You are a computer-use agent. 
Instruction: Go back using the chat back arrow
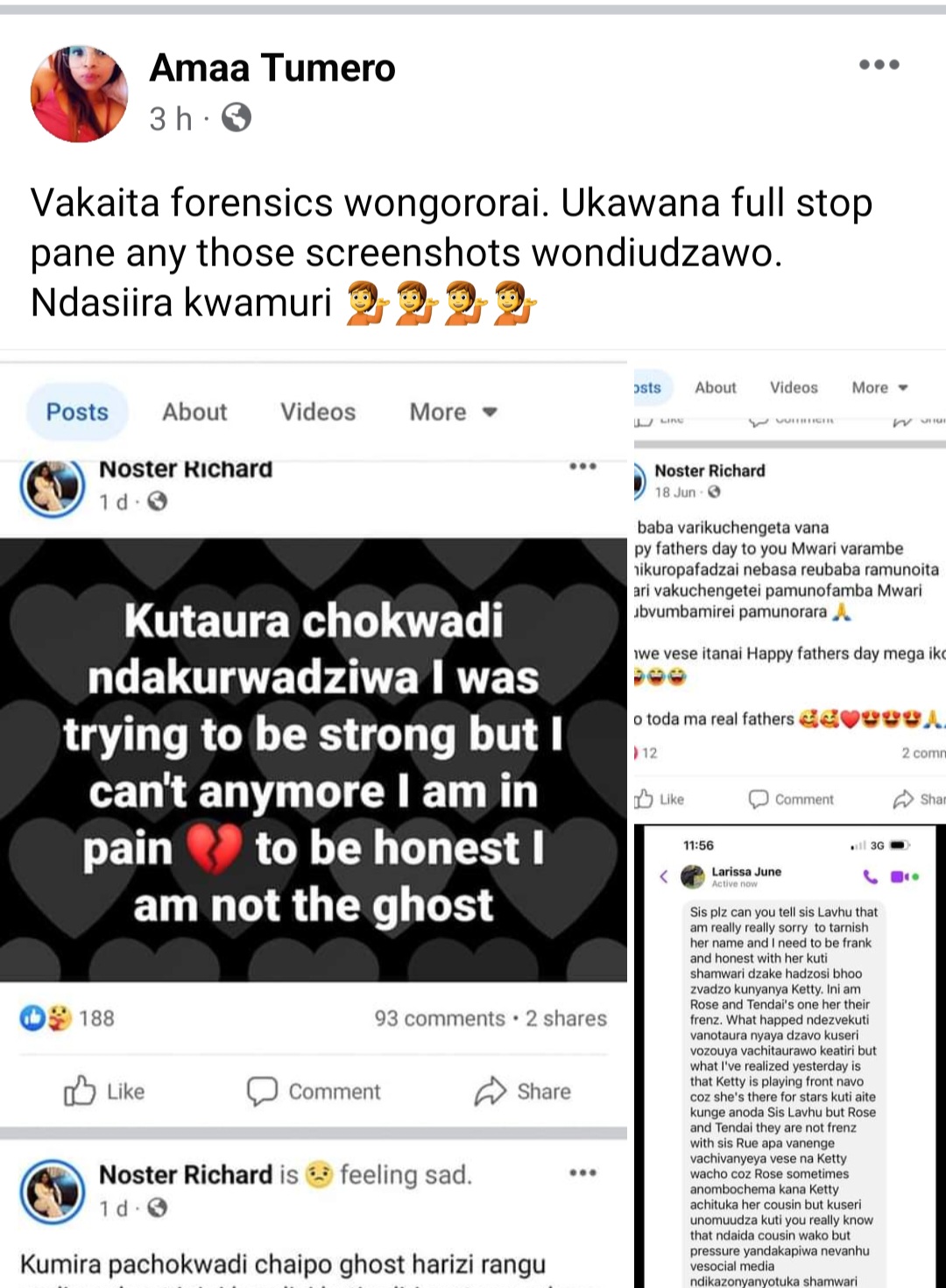[x=664, y=876]
